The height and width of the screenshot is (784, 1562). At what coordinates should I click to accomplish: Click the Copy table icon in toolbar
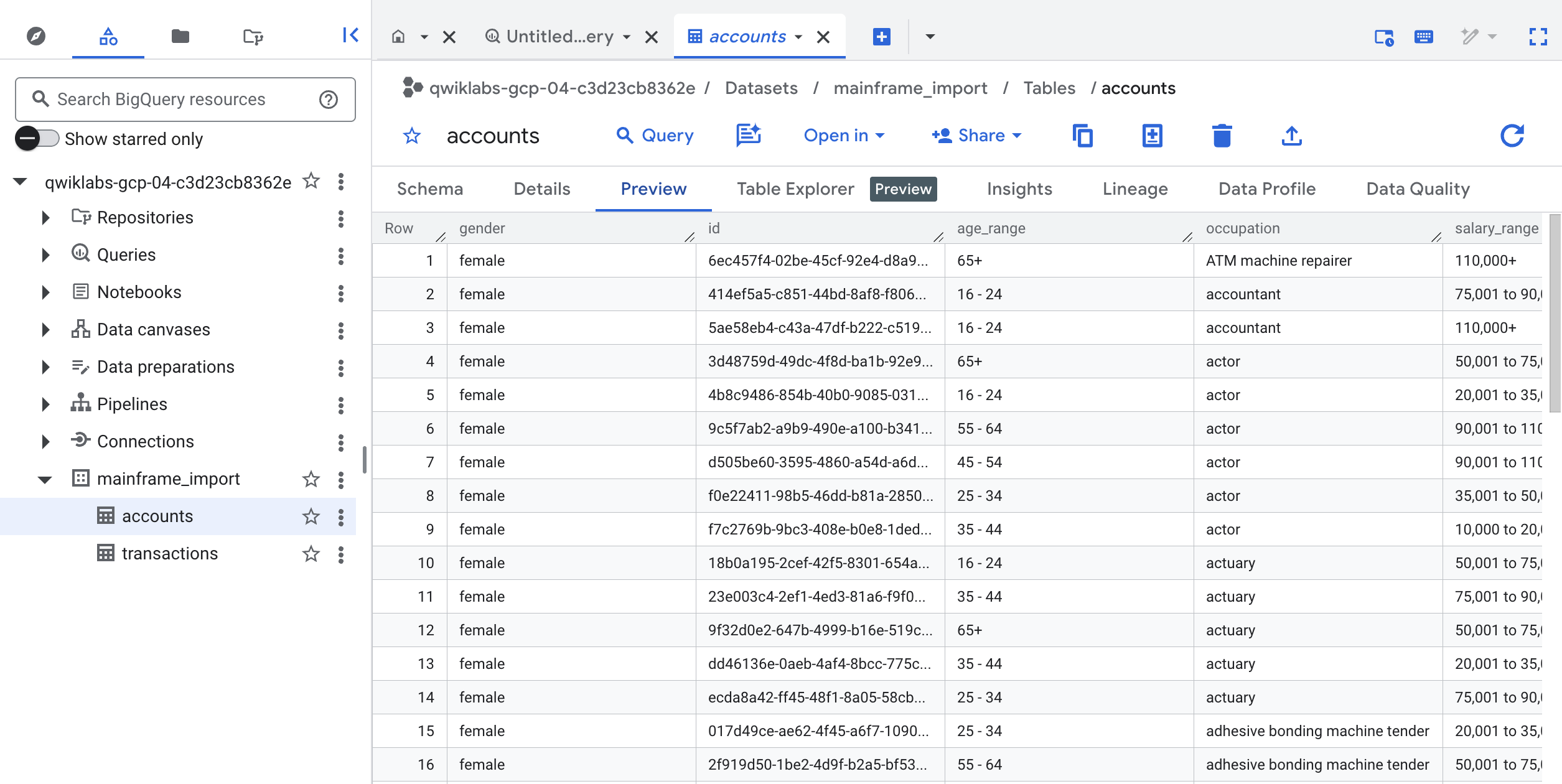pyautogui.click(x=1083, y=136)
